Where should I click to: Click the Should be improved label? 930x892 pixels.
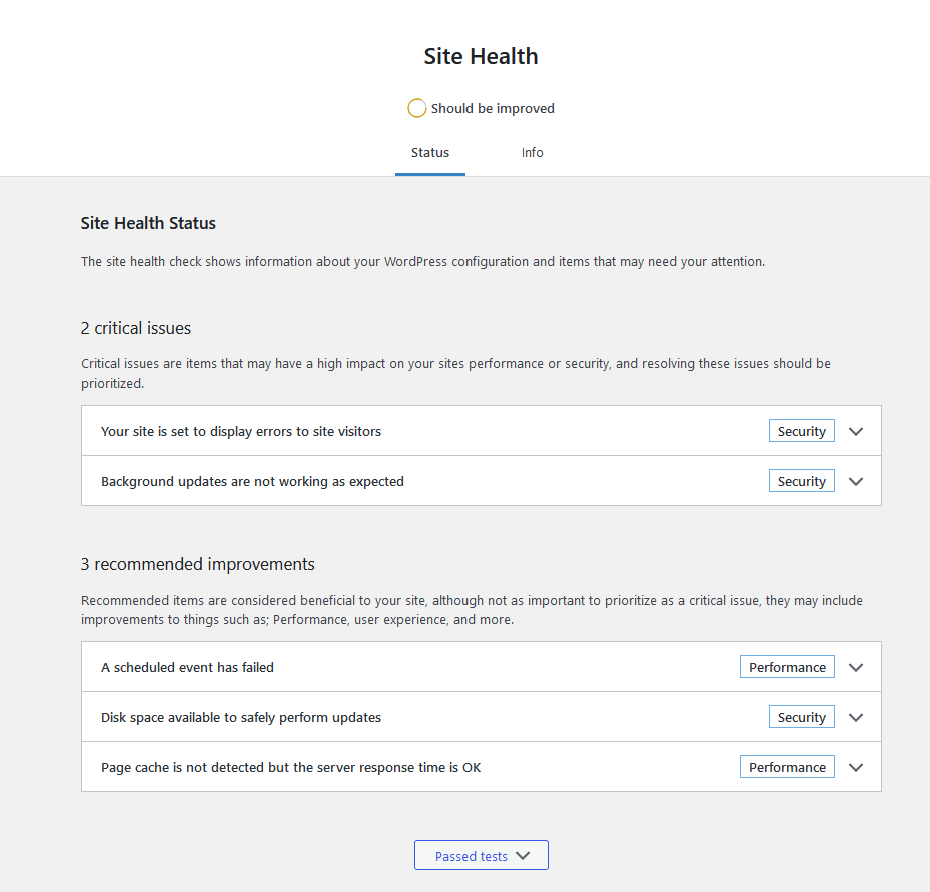click(492, 108)
